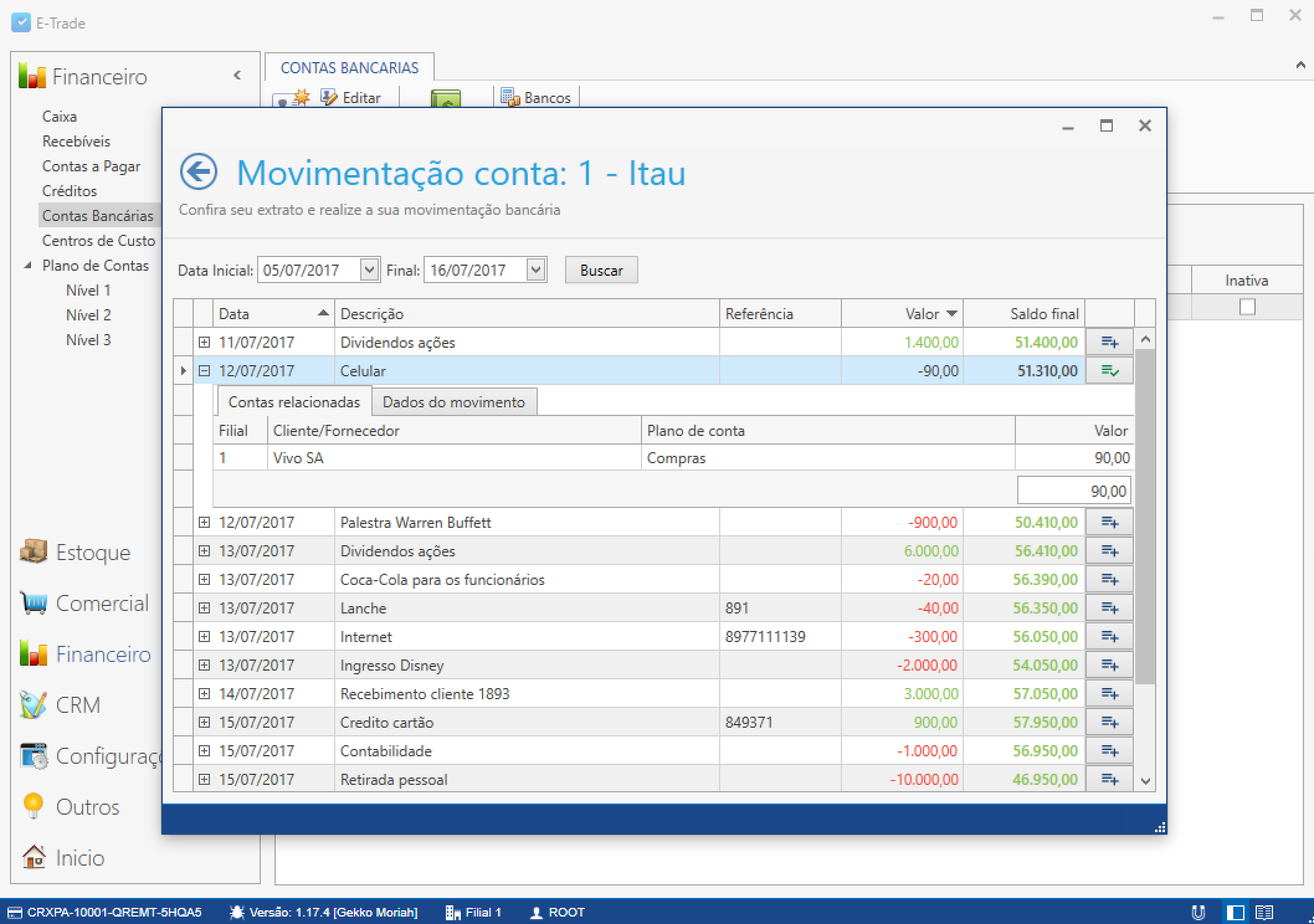Click the add-entry icon on Palestra Warren Buffett row
1314x924 pixels.
coord(1109,522)
